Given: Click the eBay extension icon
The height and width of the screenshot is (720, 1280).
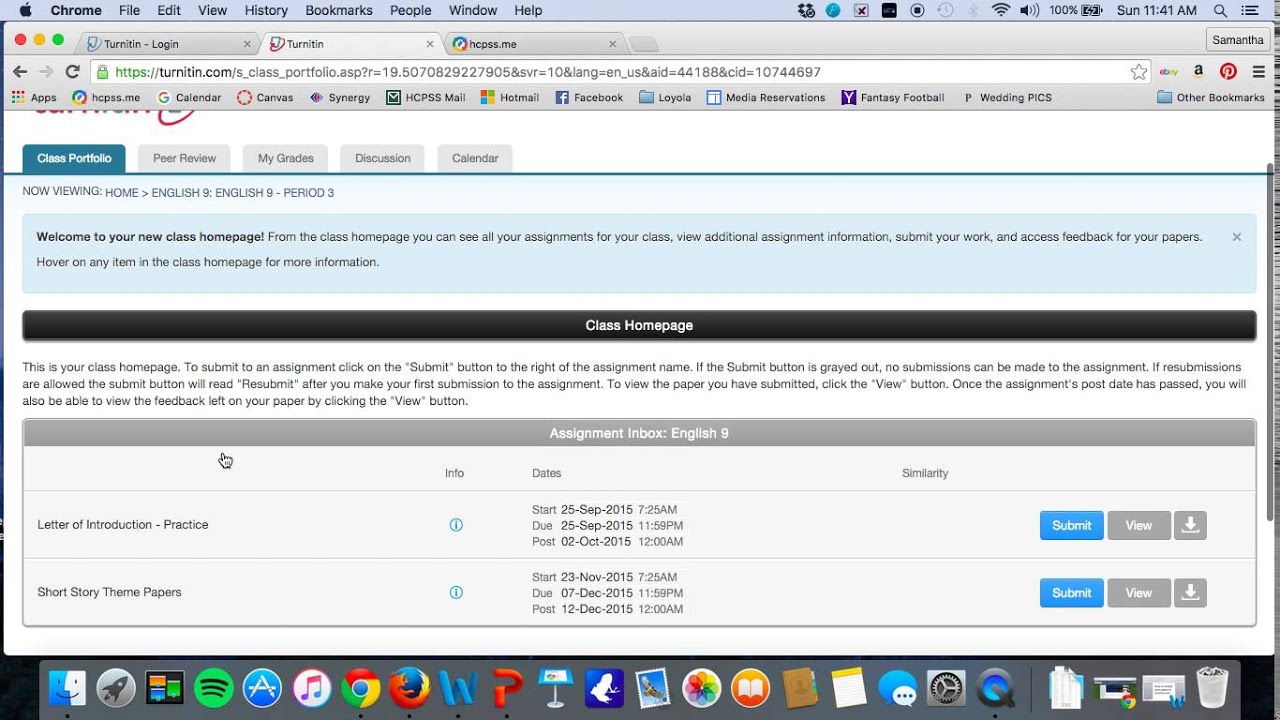Looking at the screenshot, I should pos(1168,72).
